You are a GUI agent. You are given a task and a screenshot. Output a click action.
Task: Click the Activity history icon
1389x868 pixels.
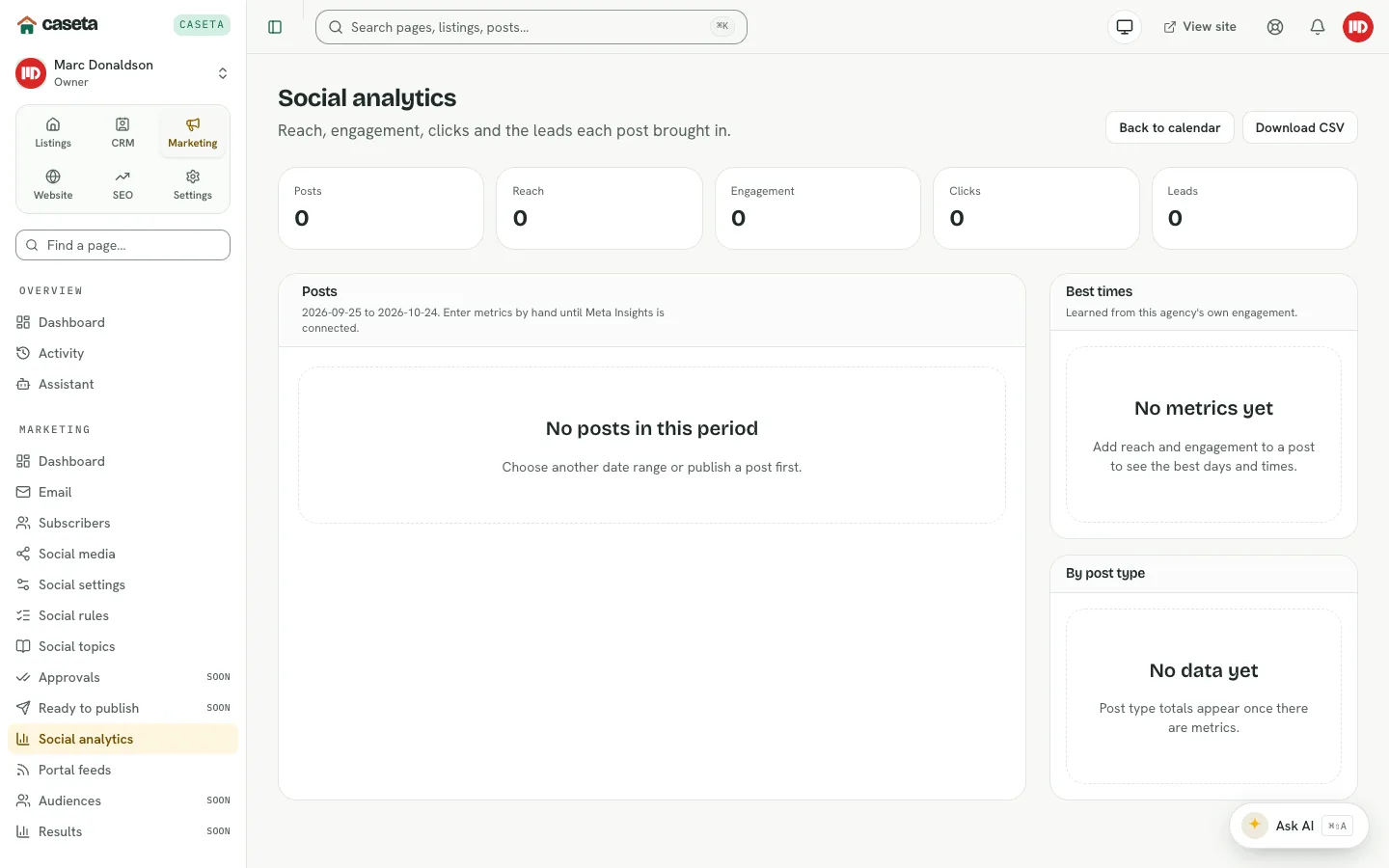pyautogui.click(x=23, y=353)
